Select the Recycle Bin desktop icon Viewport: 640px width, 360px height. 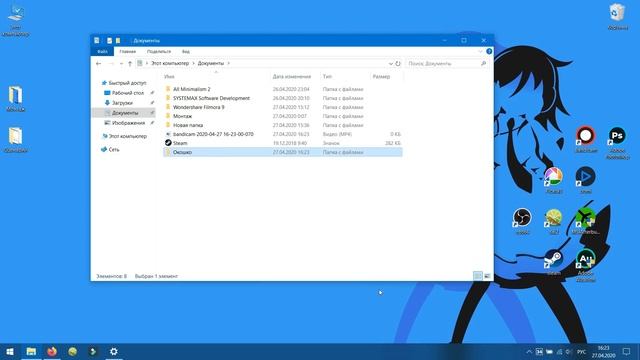point(617,16)
